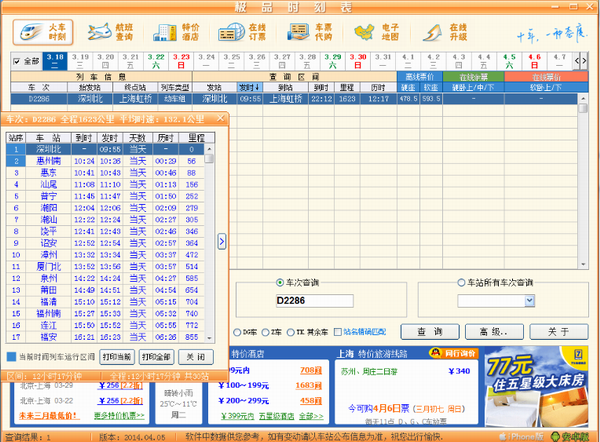Image resolution: width=600 pixels, height=442 pixels.
Task: Click the 查询 search button
Action: 430,332
